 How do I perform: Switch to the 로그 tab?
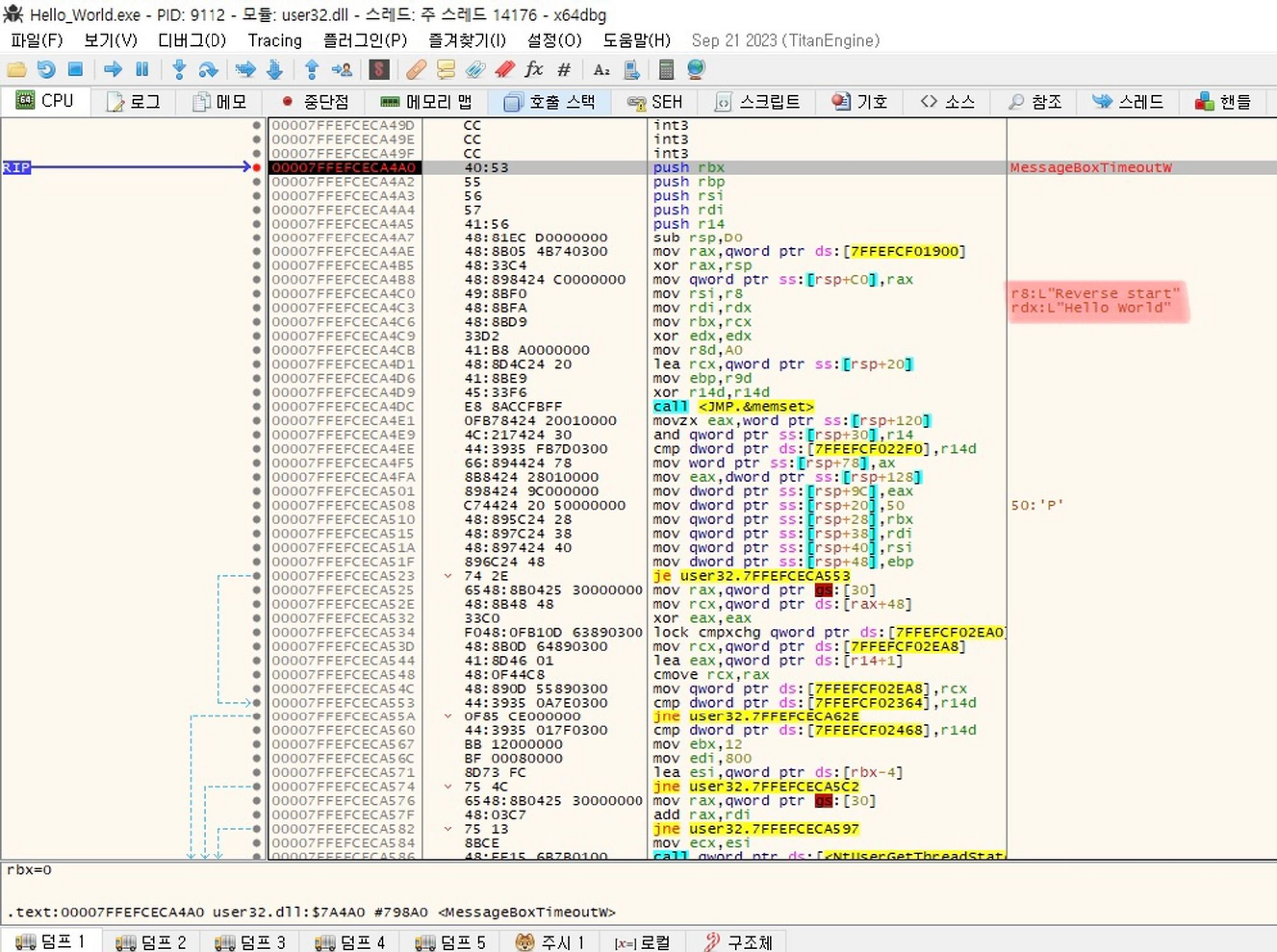[x=133, y=101]
